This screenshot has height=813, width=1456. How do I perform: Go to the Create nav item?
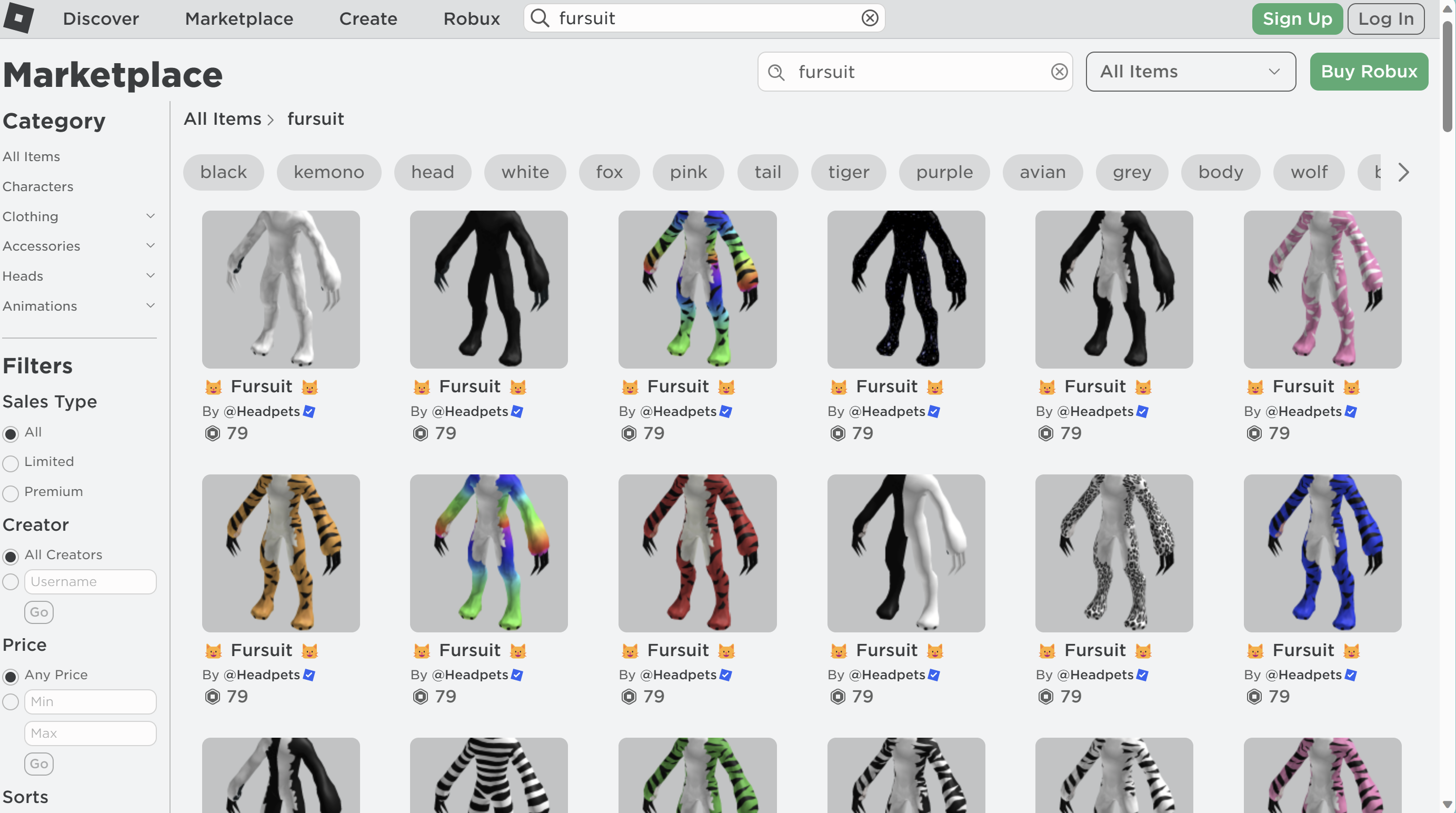(368, 18)
